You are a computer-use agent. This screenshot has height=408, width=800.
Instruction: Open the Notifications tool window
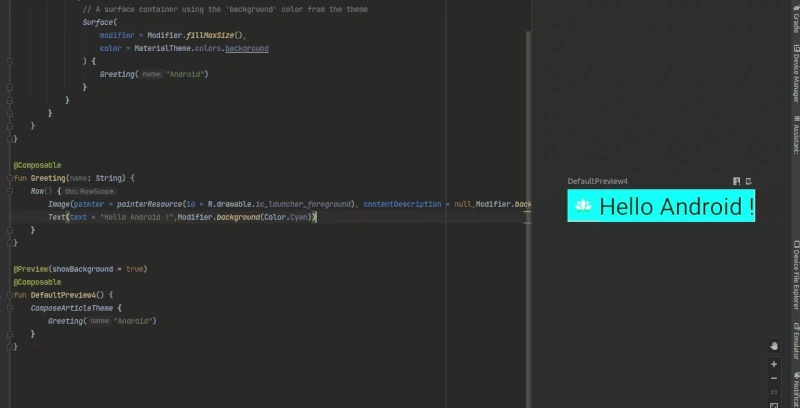pyautogui.click(x=795, y=390)
